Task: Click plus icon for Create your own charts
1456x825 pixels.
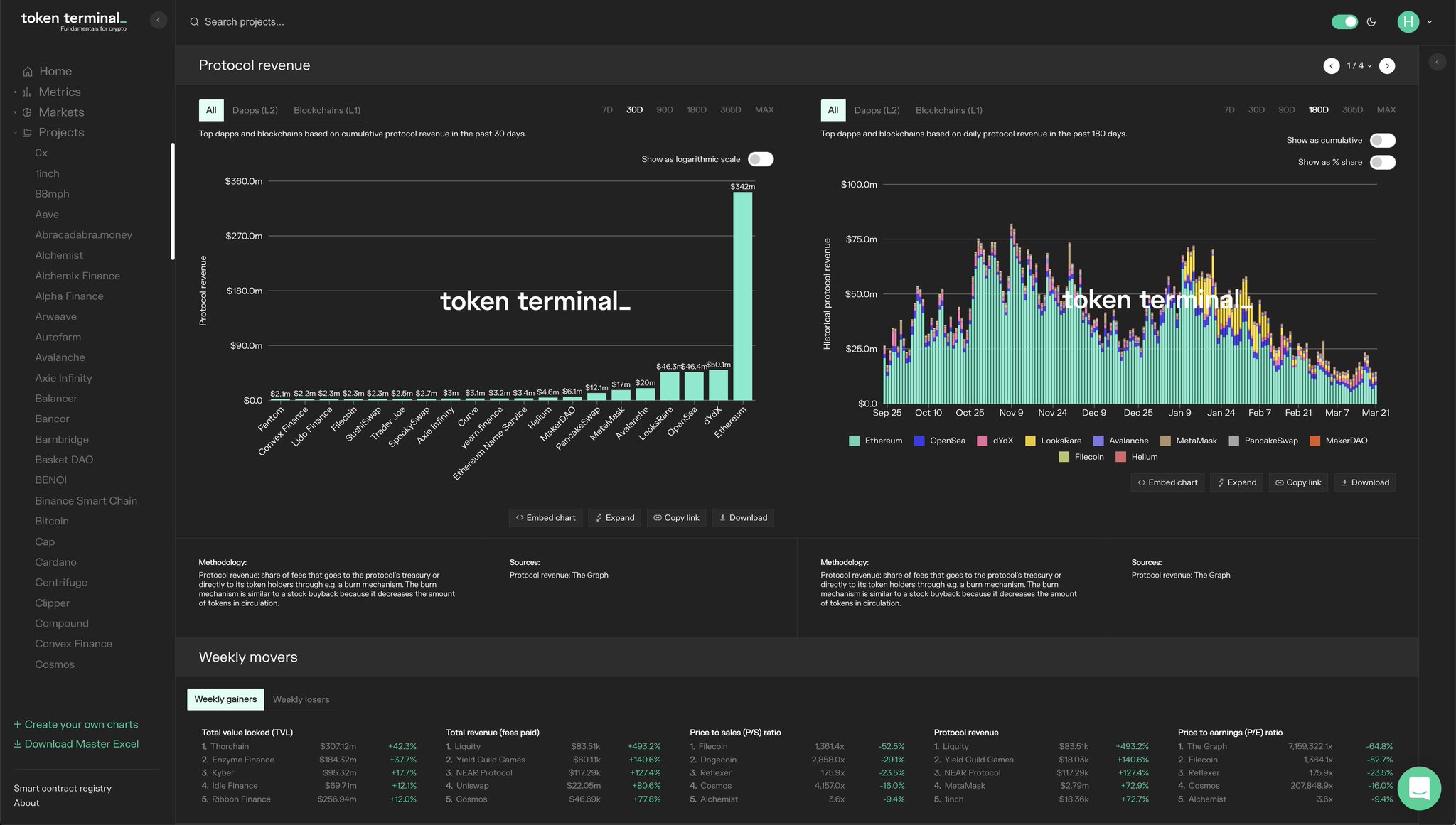Action: click(18, 724)
